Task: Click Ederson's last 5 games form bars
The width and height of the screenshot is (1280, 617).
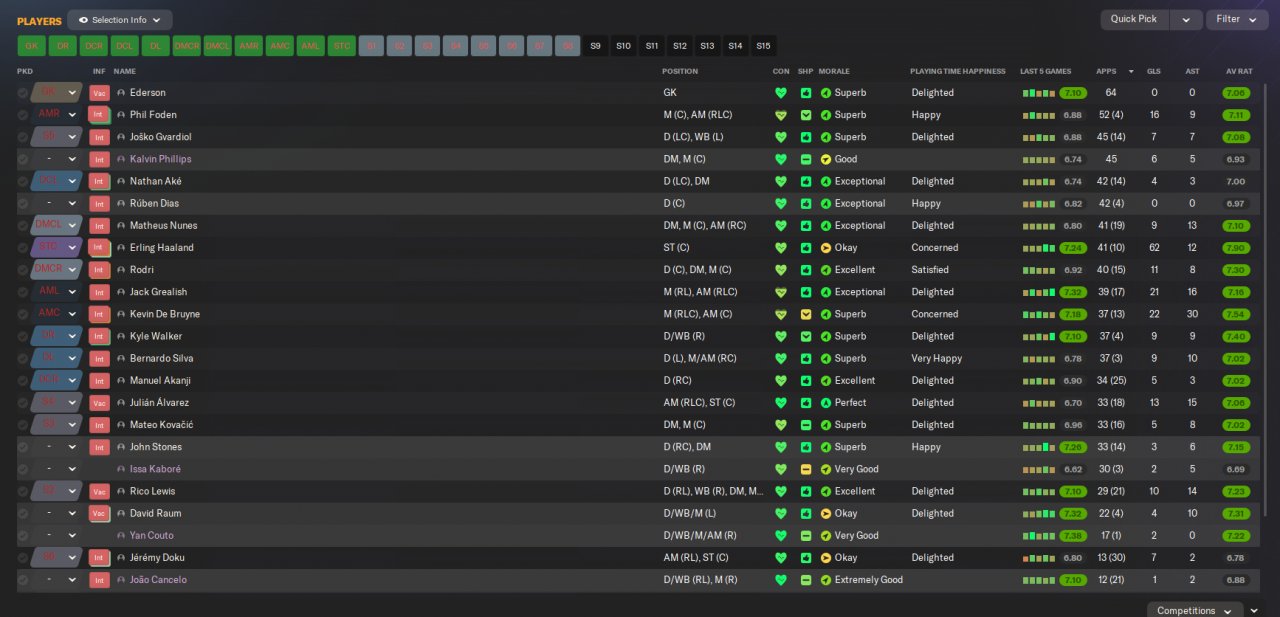Action: tap(1038, 93)
